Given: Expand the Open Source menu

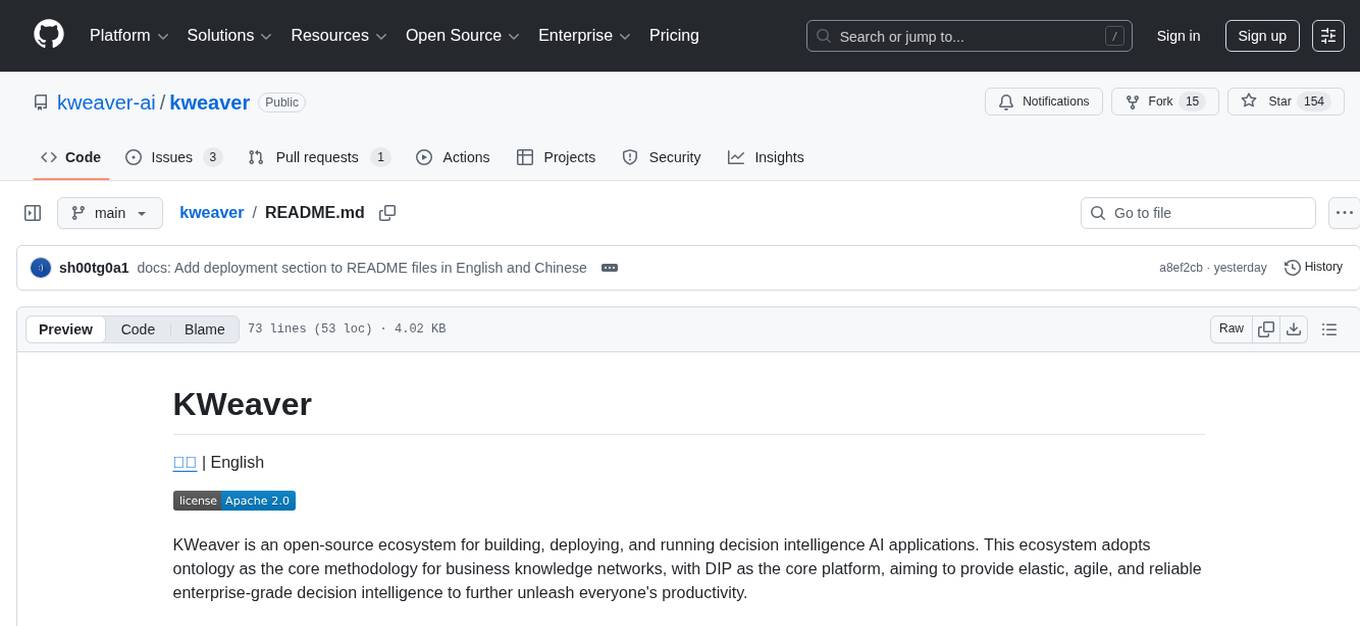Looking at the screenshot, I should point(462,35).
